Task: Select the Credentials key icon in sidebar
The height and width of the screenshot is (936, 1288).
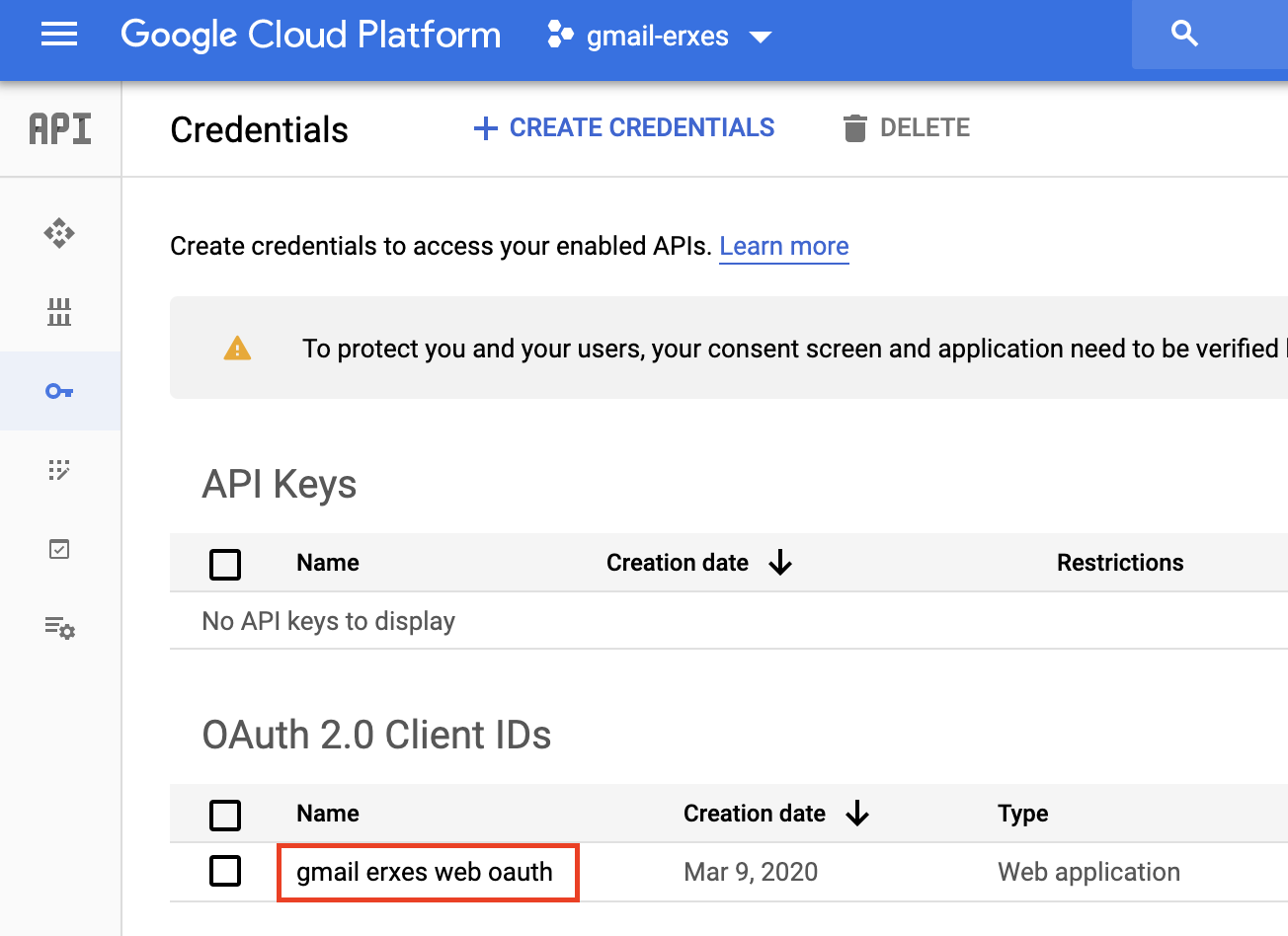Action: tap(59, 391)
